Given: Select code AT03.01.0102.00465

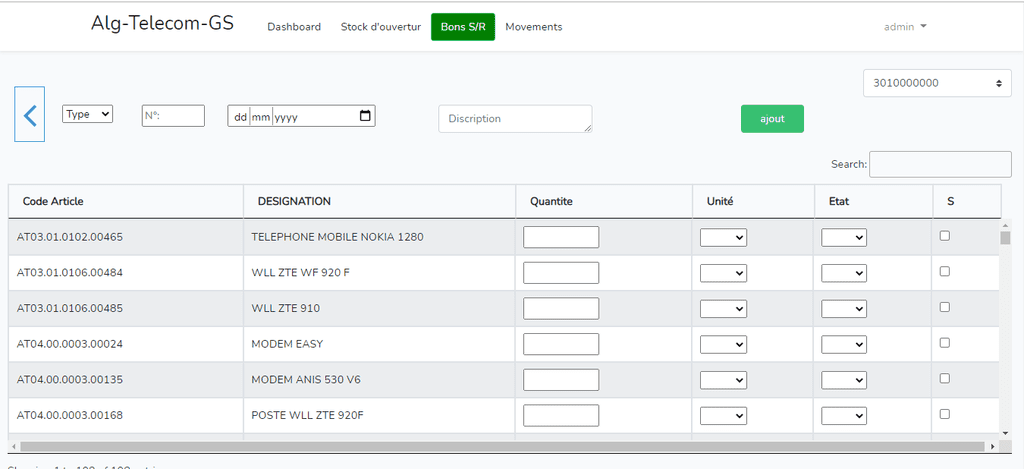Looking at the screenshot, I should [70, 237].
